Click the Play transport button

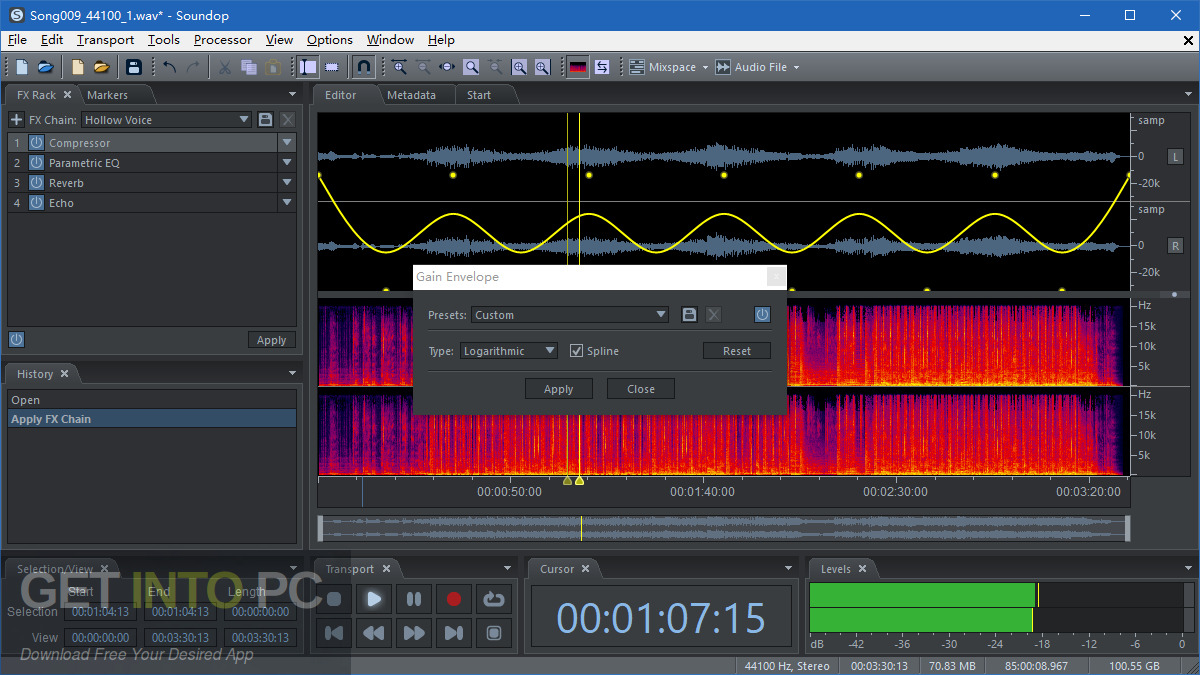click(x=374, y=599)
